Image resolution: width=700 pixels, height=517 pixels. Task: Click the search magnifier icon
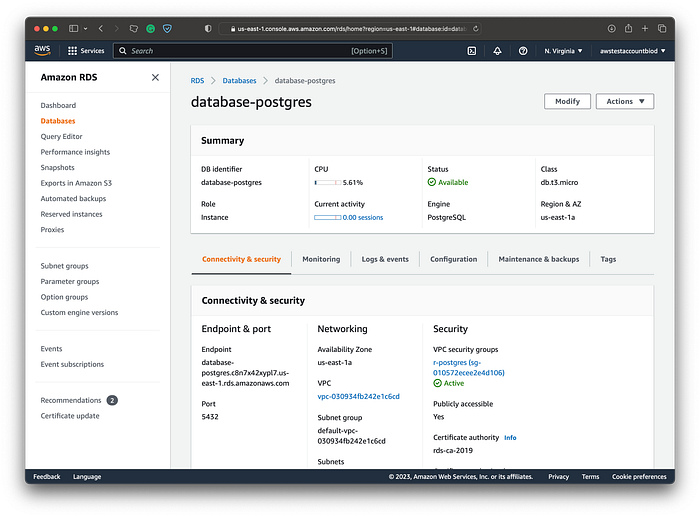pyautogui.click(x=123, y=51)
